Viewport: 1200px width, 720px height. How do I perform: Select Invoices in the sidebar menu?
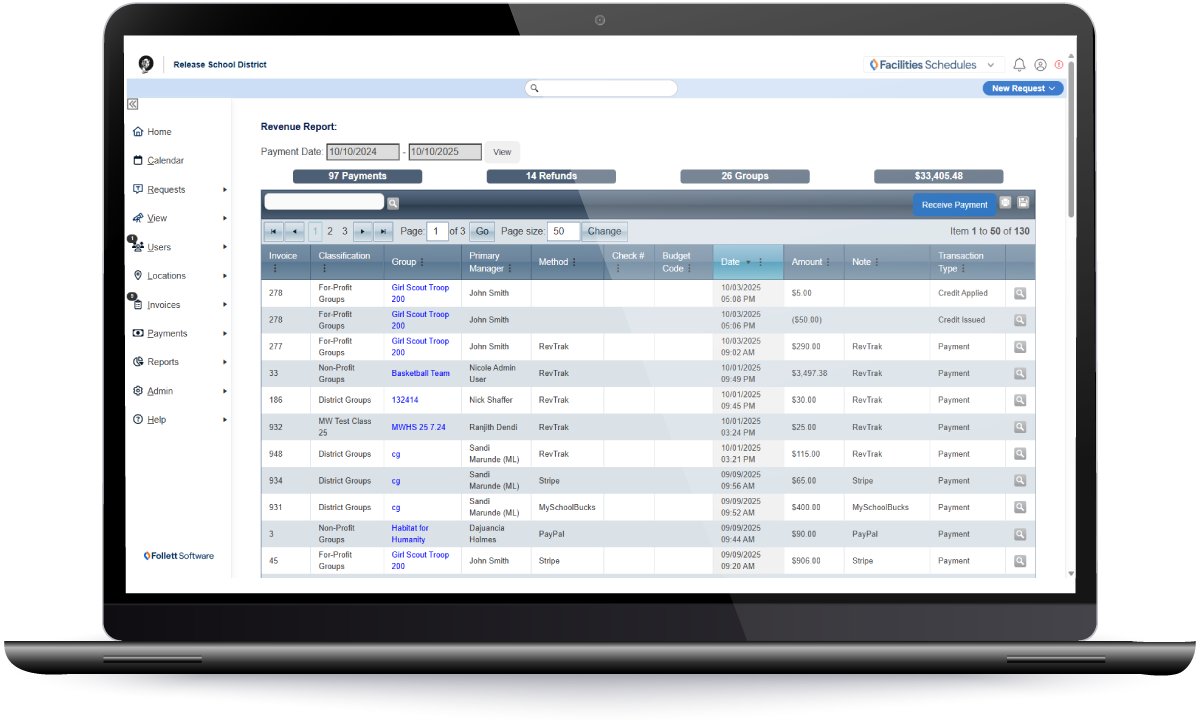coord(163,305)
